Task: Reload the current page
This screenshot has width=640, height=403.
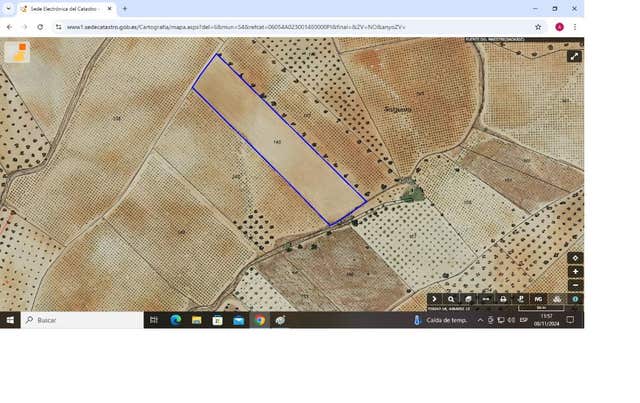Action: click(x=40, y=27)
